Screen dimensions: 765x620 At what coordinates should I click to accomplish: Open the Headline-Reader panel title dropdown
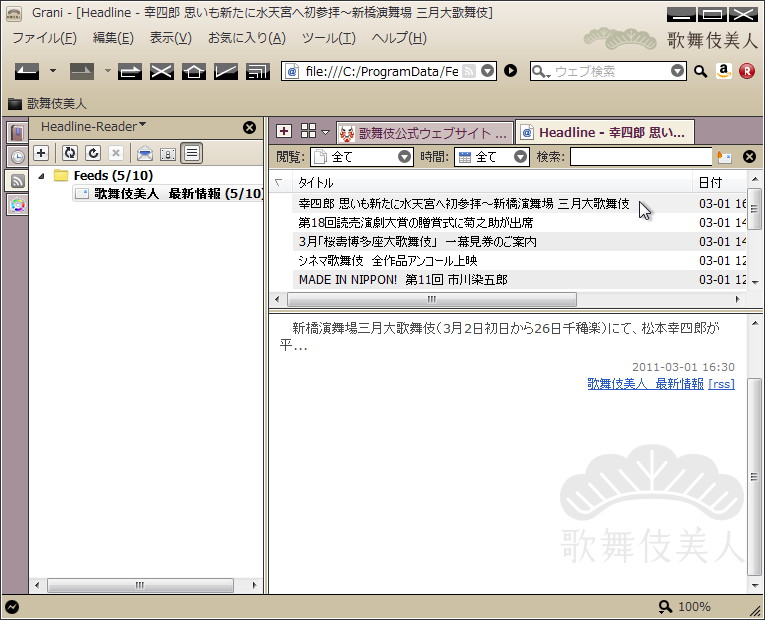[x=142, y=124]
